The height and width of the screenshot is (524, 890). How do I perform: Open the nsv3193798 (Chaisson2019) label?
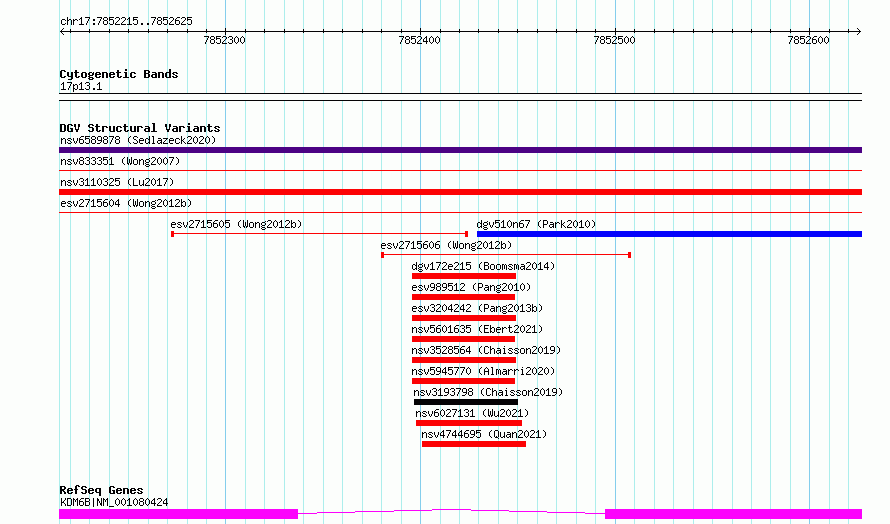coord(488,392)
